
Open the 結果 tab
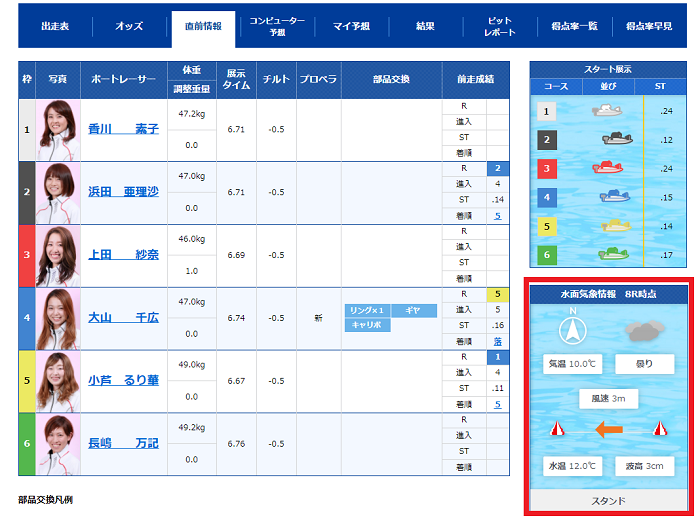[x=425, y=27]
